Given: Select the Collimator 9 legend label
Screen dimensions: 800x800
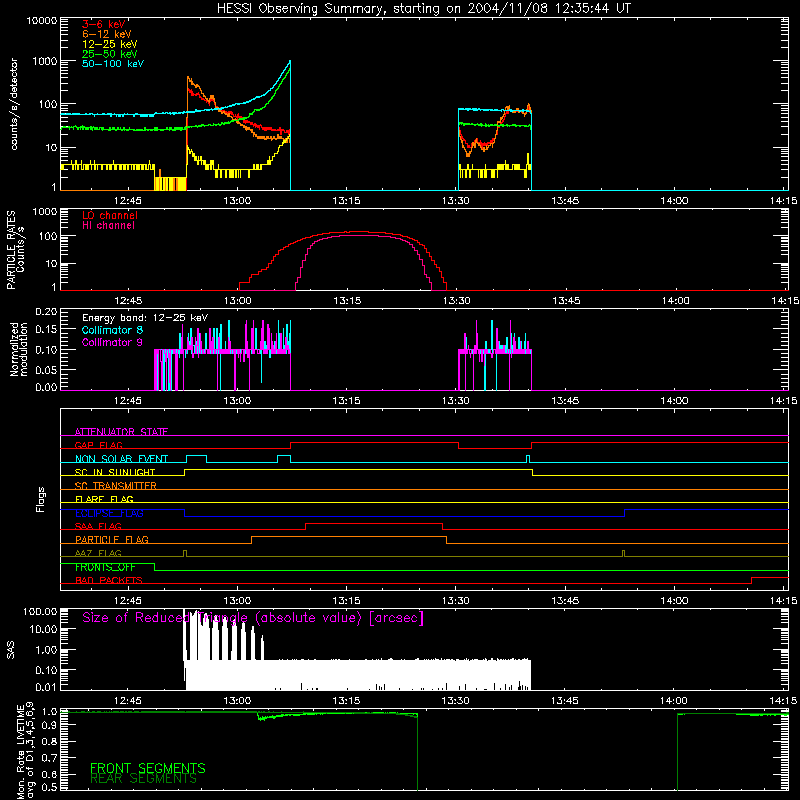Looking at the screenshot, I should click(x=112, y=342).
